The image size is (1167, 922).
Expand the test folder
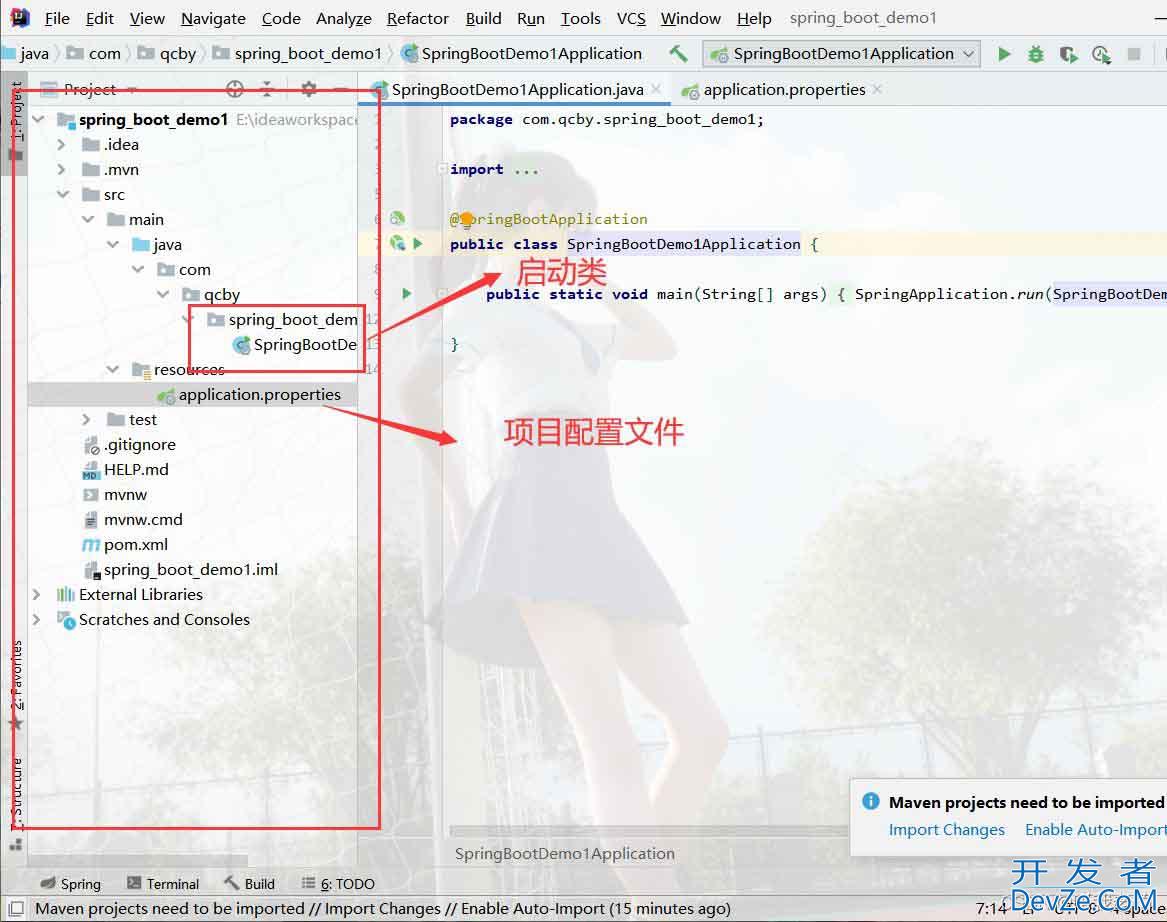pos(86,420)
